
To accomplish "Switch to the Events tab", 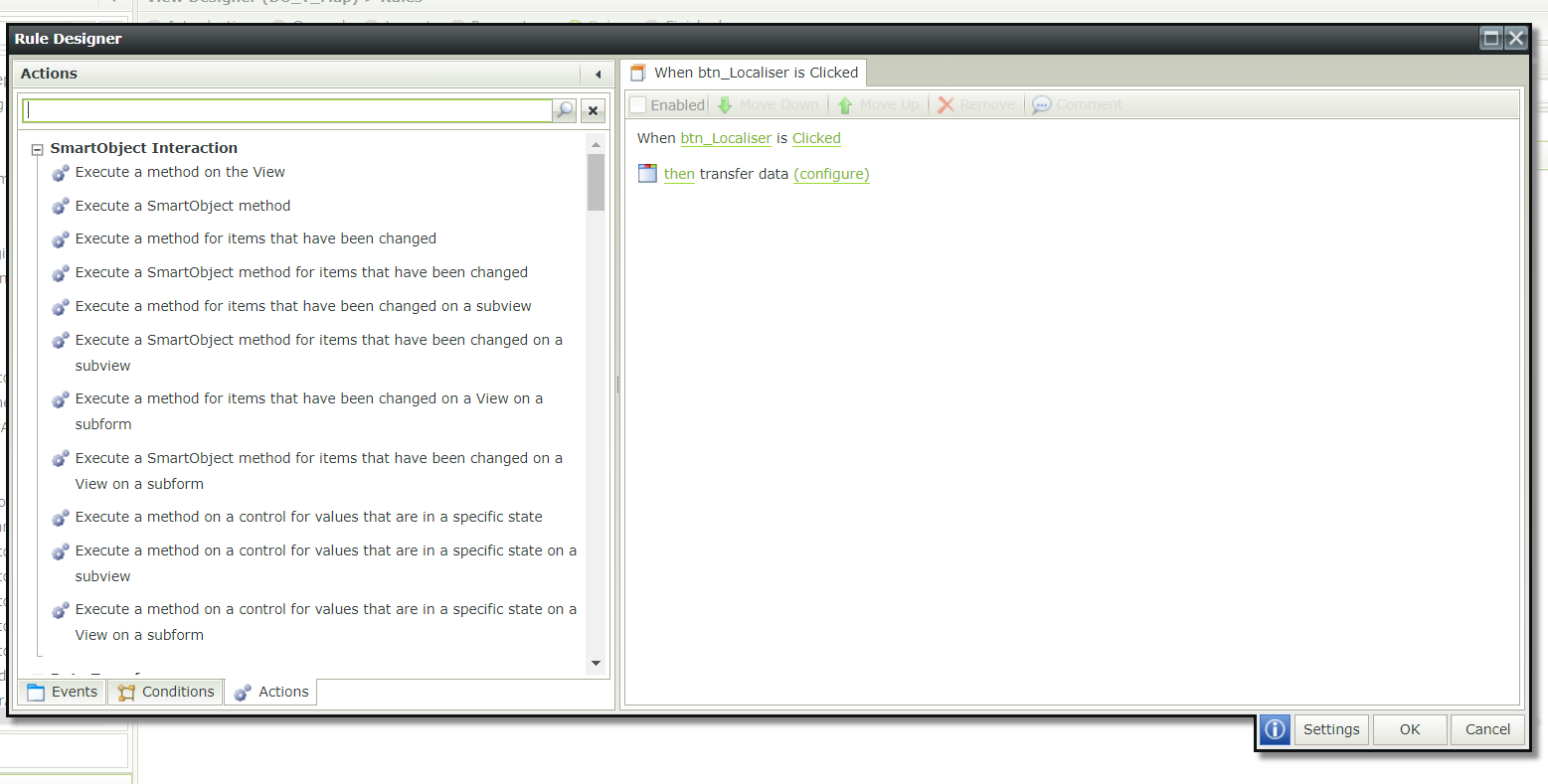I will (x=63, y=692).
